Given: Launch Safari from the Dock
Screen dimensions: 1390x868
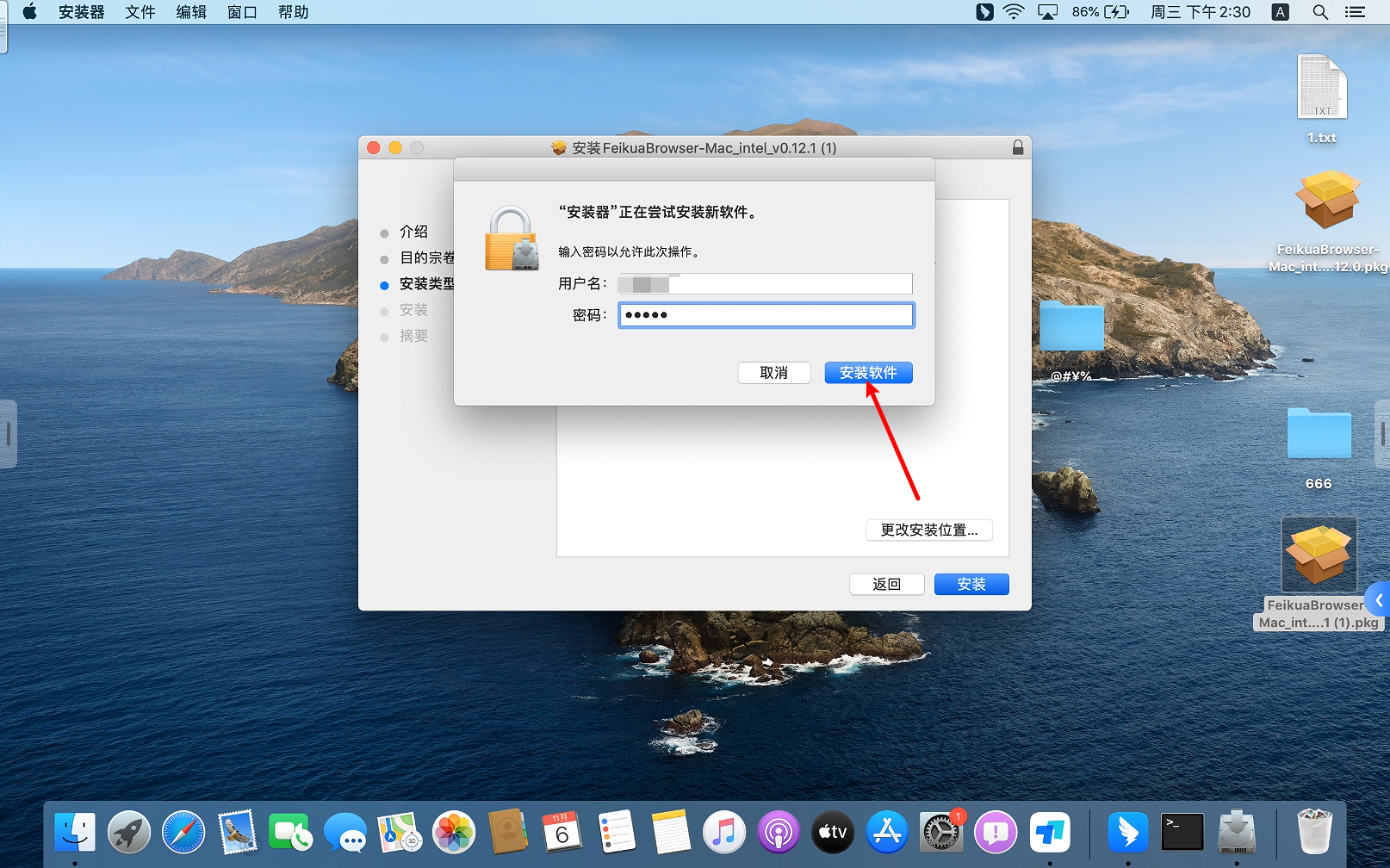Looking at the screenshot, I should [183, 833].
